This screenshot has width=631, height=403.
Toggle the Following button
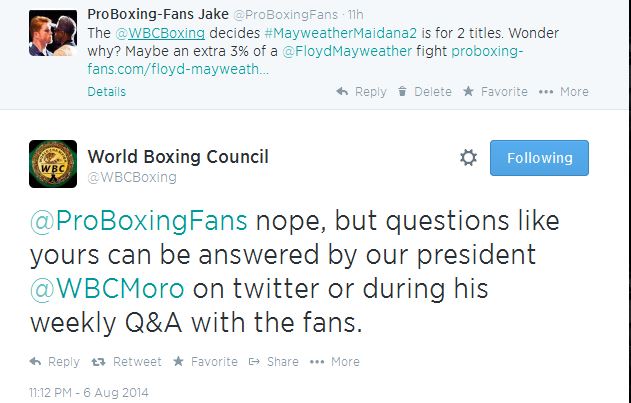(x=539, y=158)
